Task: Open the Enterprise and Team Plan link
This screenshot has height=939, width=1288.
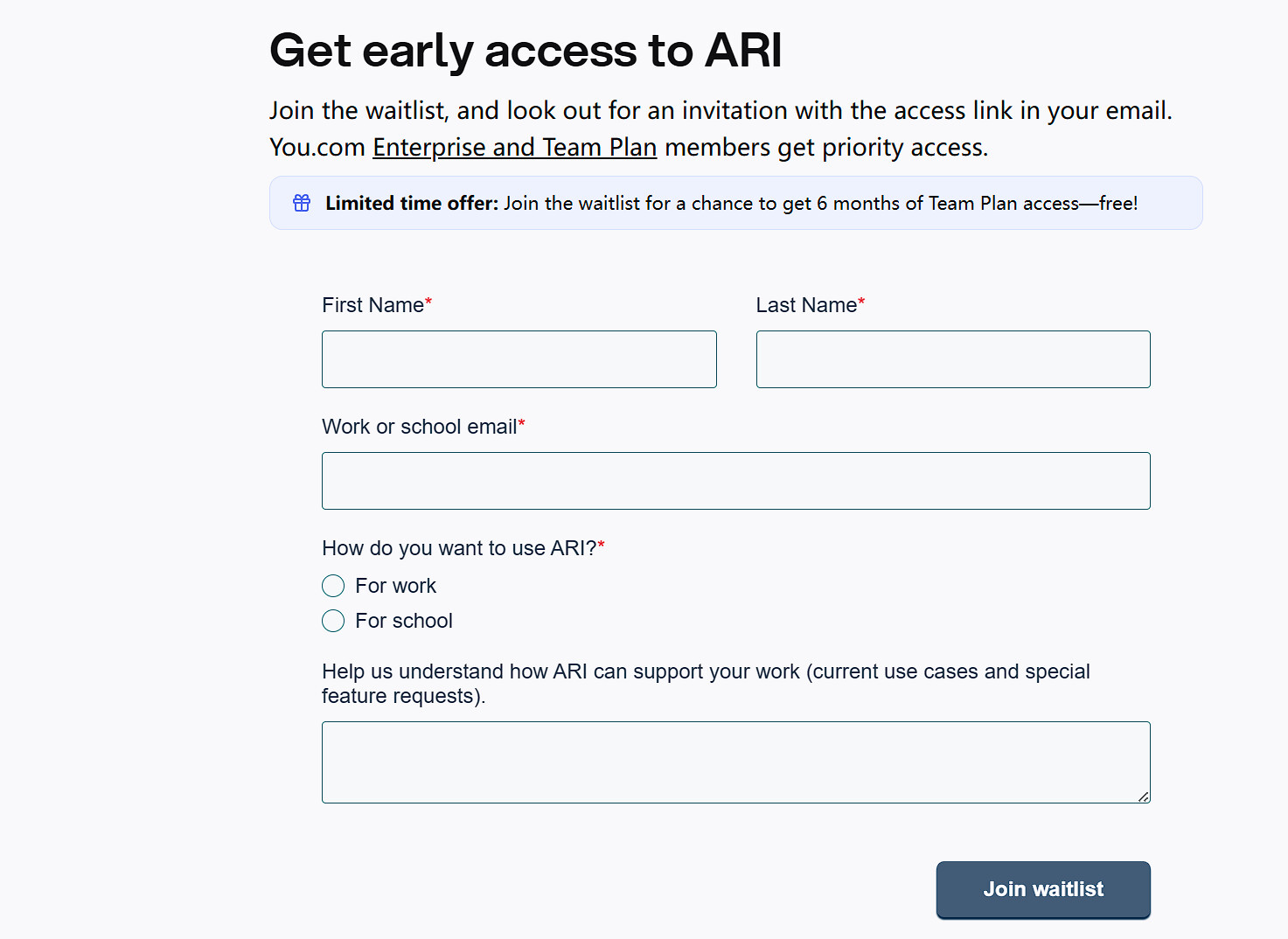Action: pyautogui.click(x=514, y=148)
